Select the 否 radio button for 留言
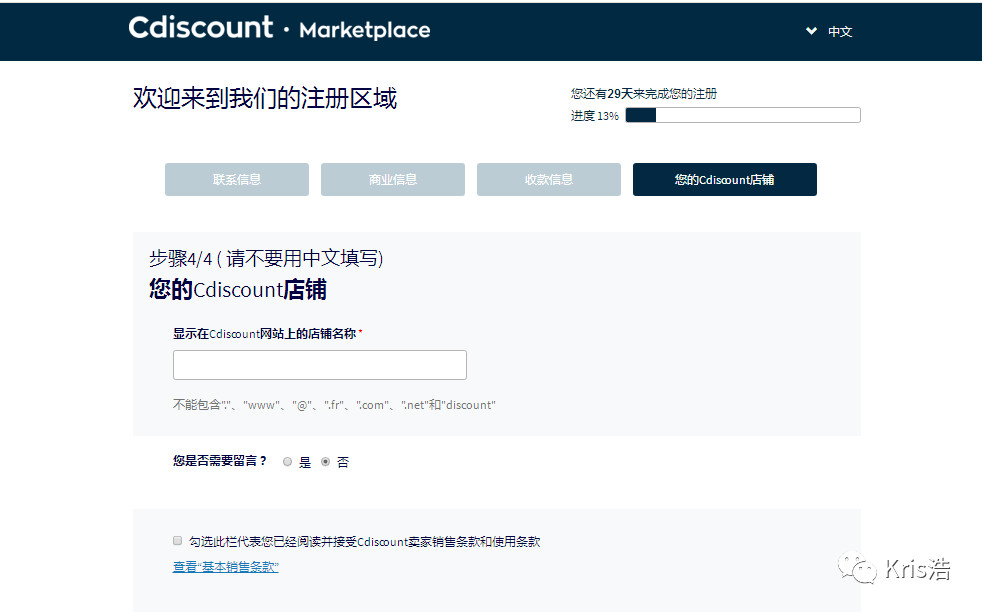This screenshot has height=612, width=982. [x=325, y=462]
